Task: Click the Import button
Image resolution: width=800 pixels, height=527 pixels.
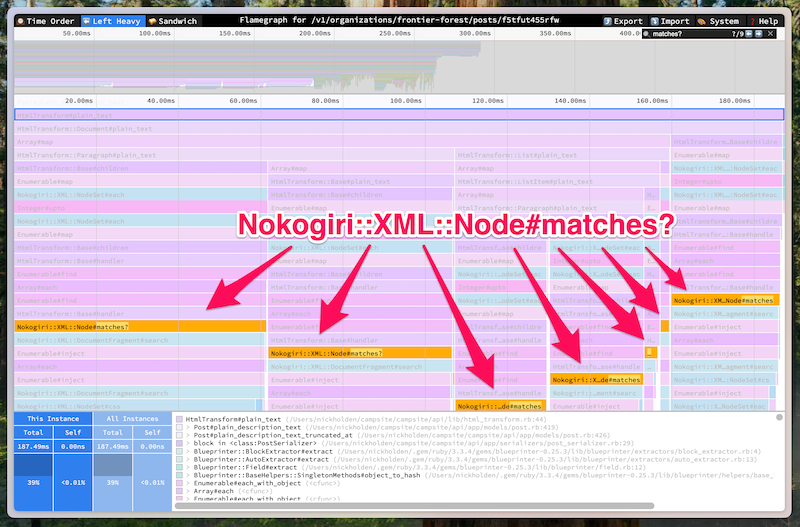Action: point(670,21)
